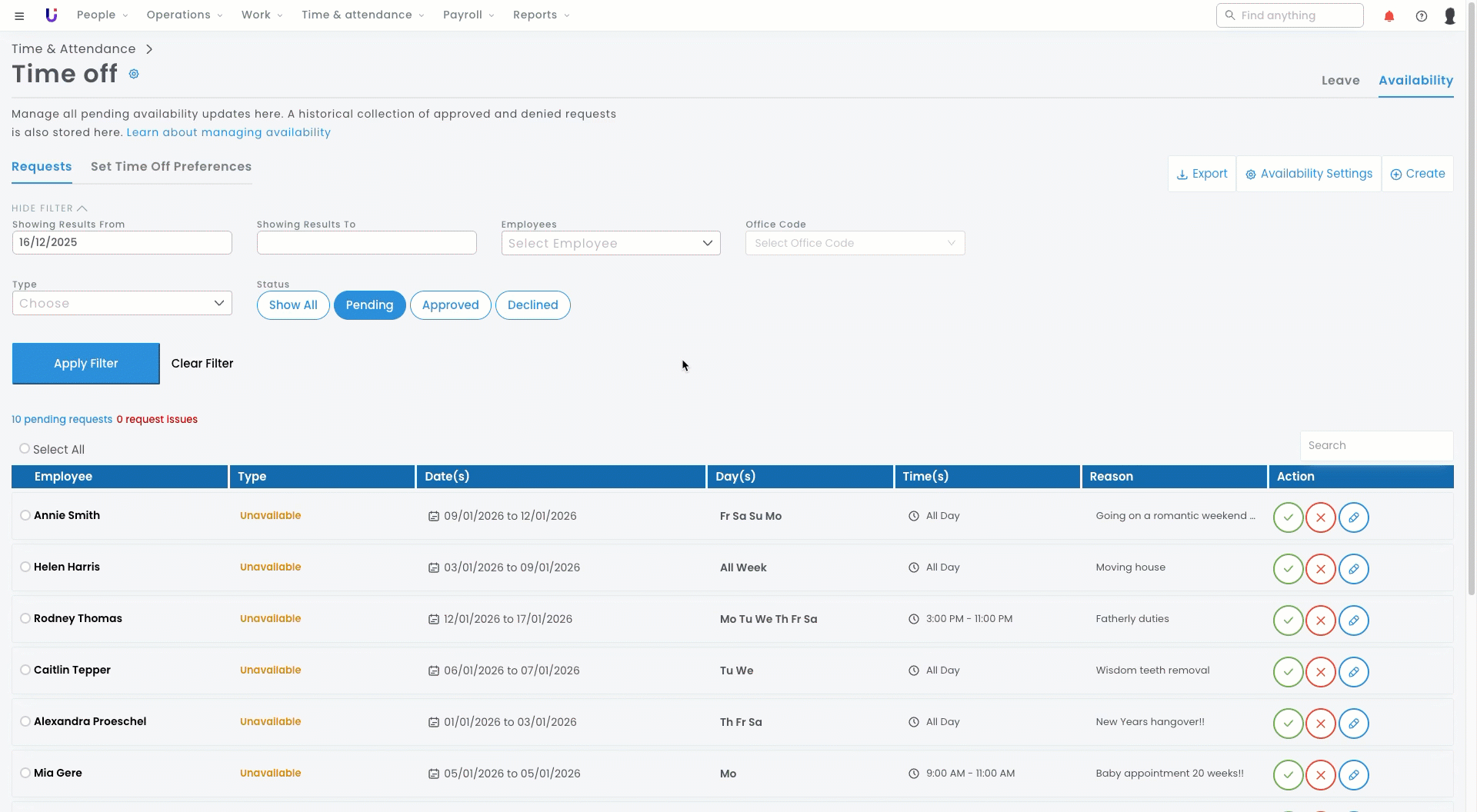1477x812 pixels.
Task: Open Learn about managing availability link
Action: (x=228, y=132)
